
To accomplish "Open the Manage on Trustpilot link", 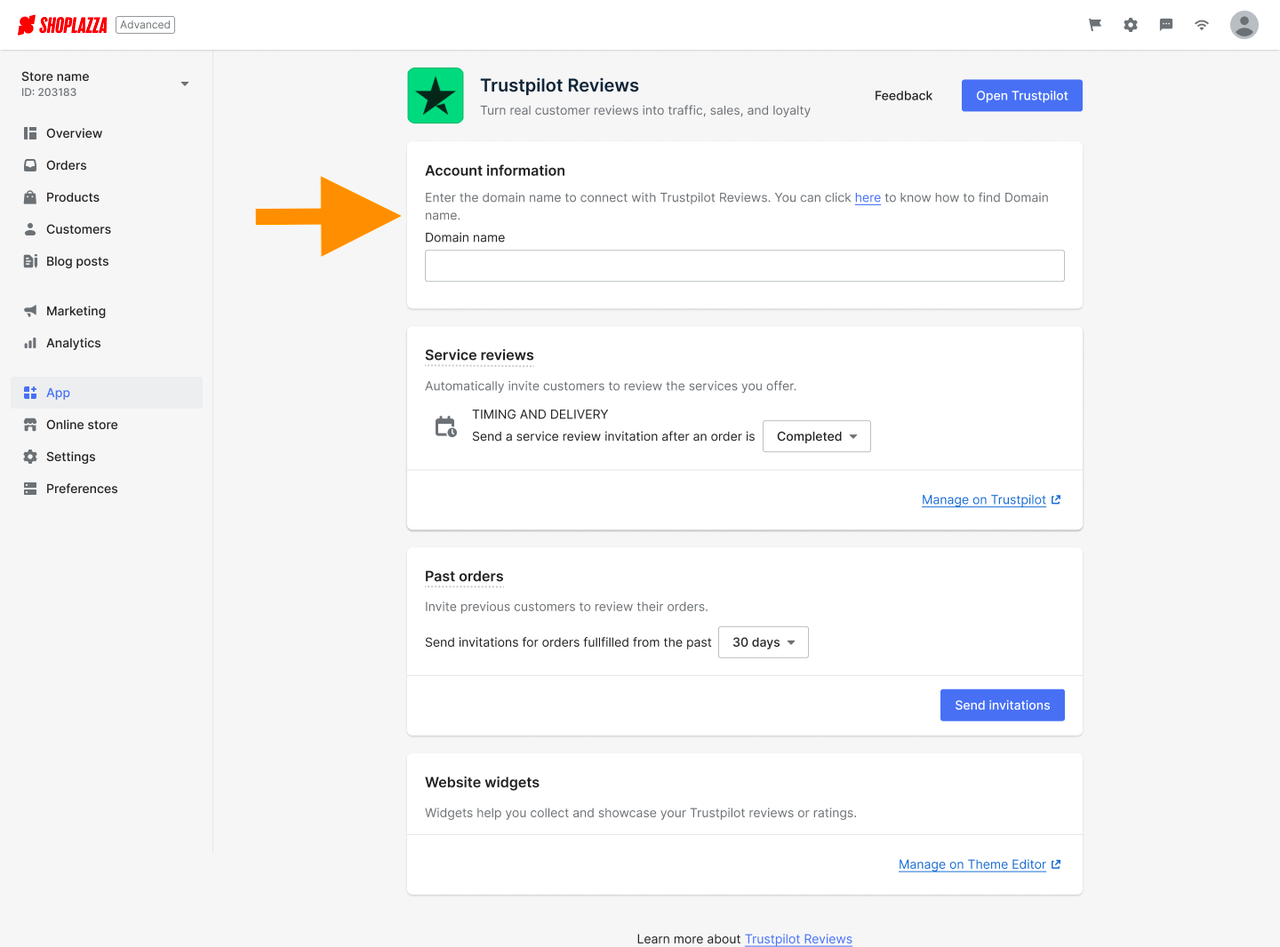I will point(984,499).
